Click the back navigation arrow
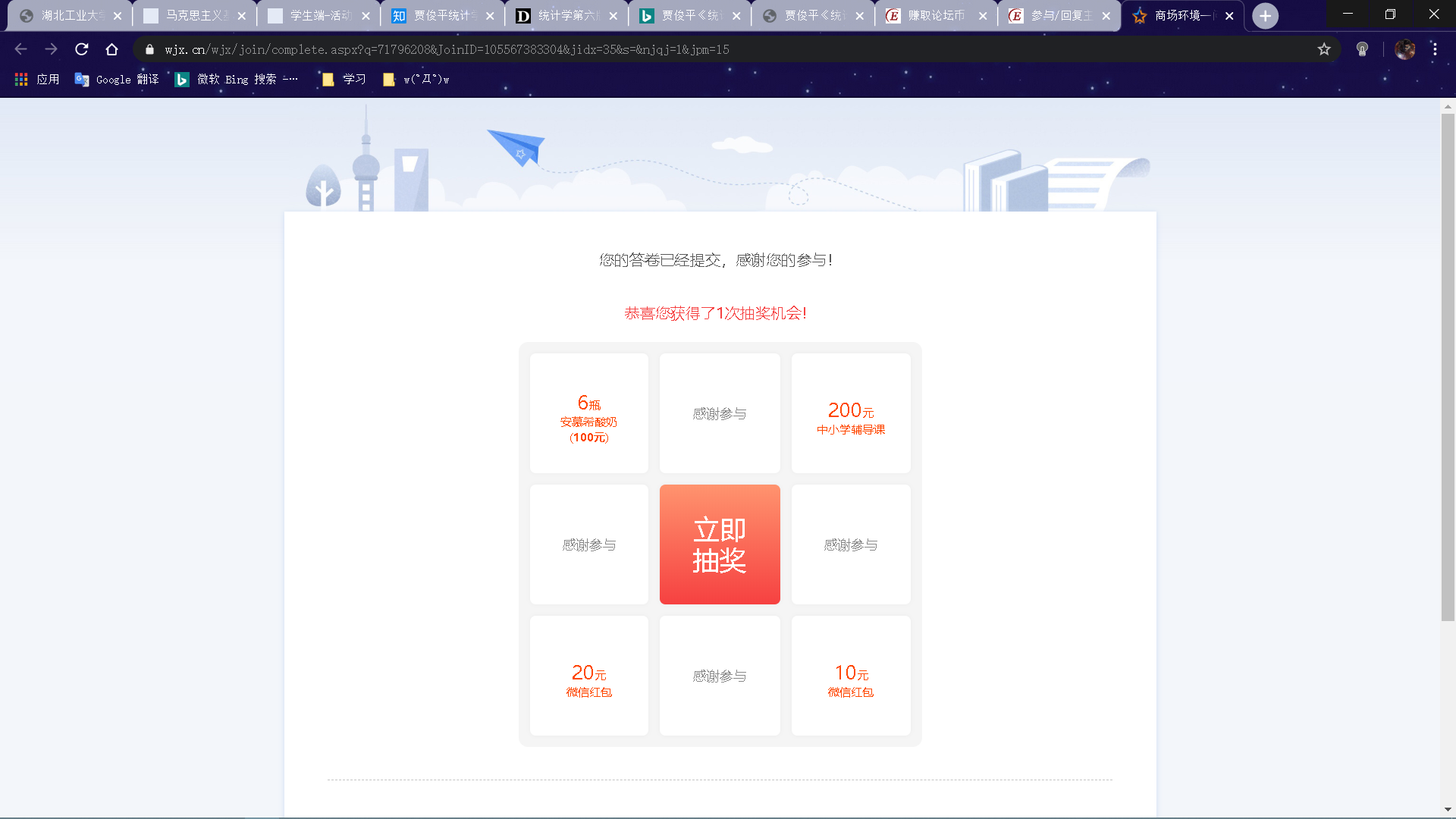The width and height of the screenshot is (1456, 819). [x=20, y=49]
